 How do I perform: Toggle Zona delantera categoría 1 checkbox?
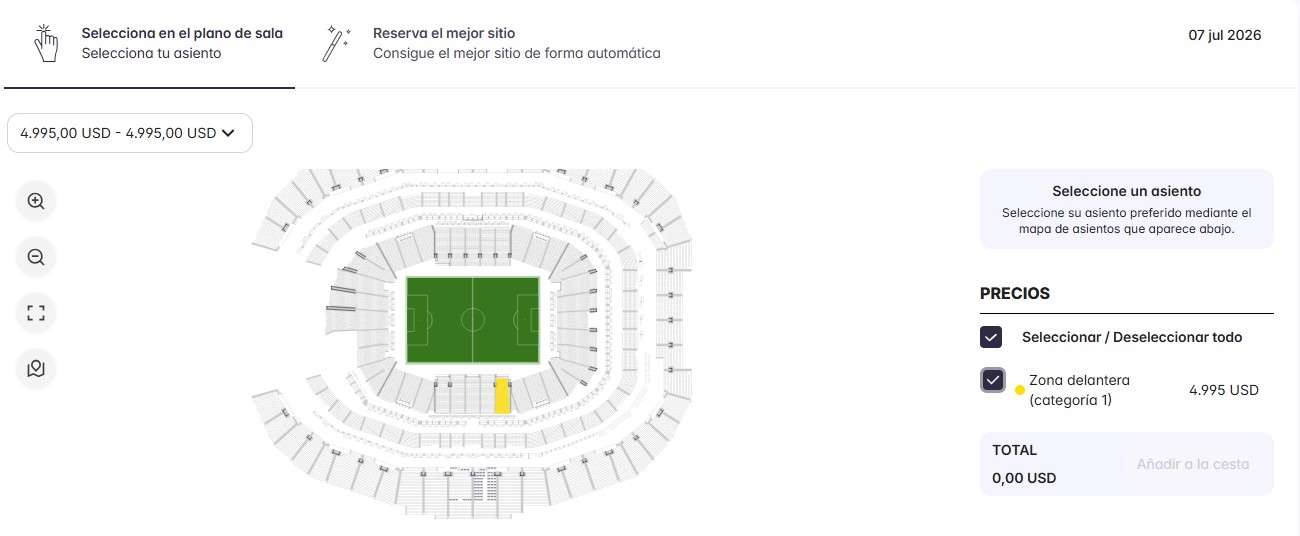pos(993,381)
